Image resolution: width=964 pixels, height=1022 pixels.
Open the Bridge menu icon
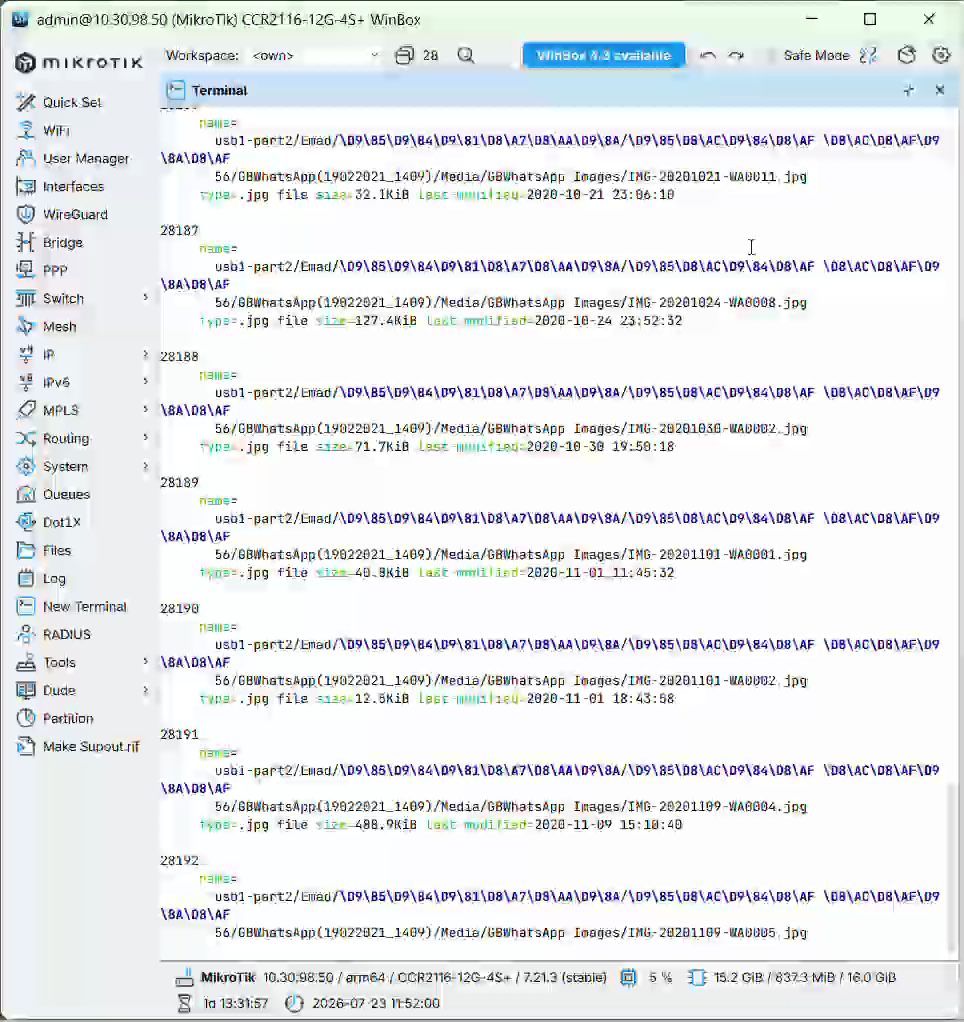tap(25, 242)
